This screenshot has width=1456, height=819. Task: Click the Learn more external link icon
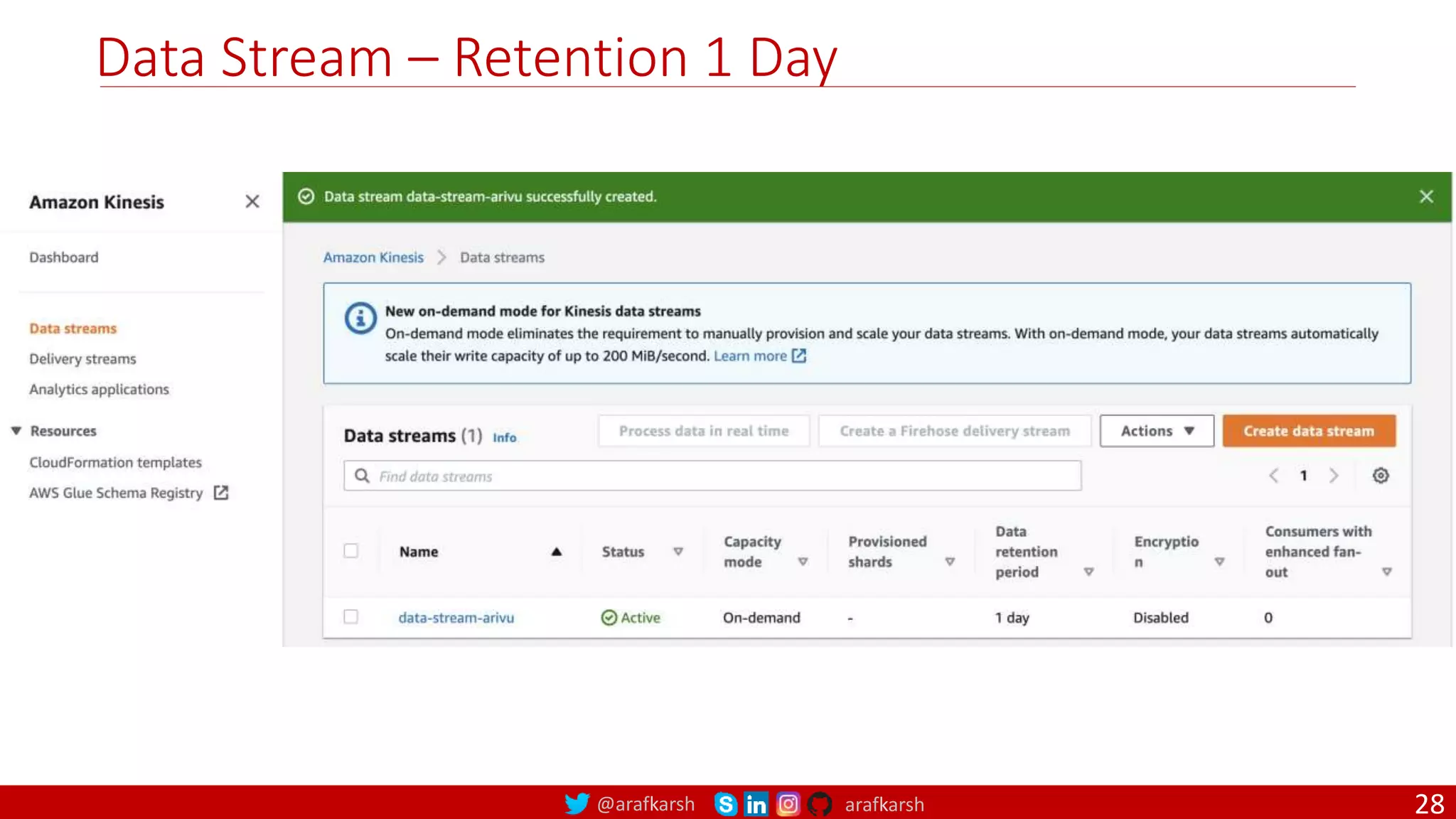pyautogui.click(x=799, y=356)
